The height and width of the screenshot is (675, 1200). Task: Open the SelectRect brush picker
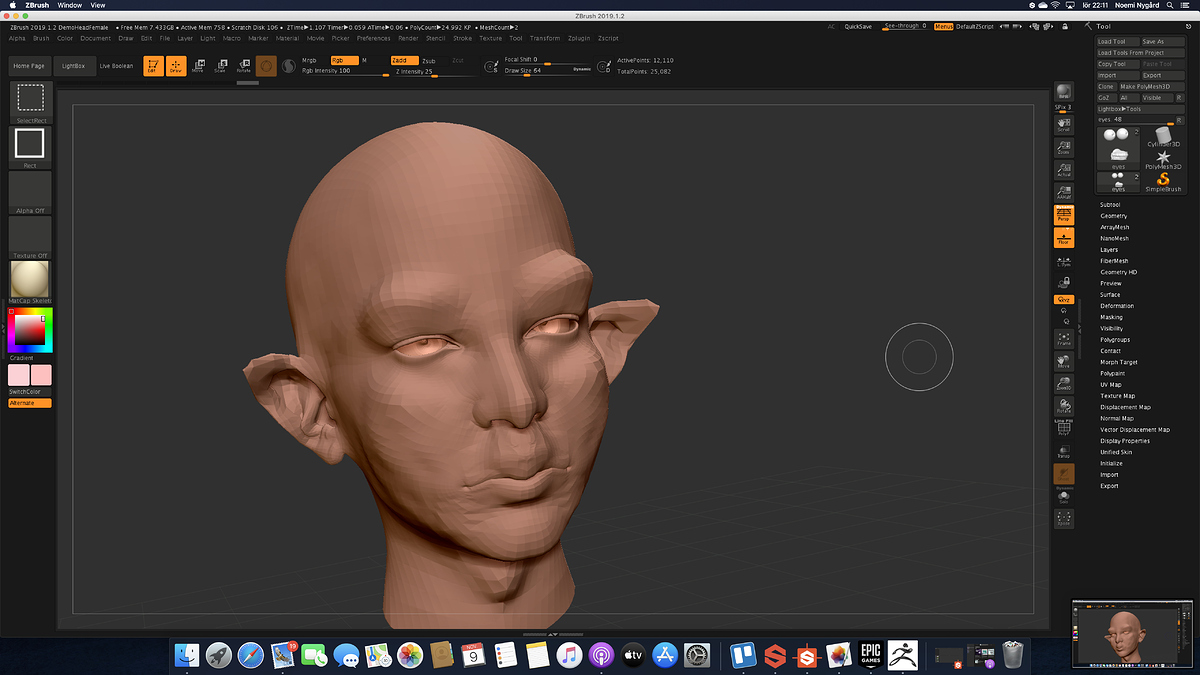[x=30, y=101]
